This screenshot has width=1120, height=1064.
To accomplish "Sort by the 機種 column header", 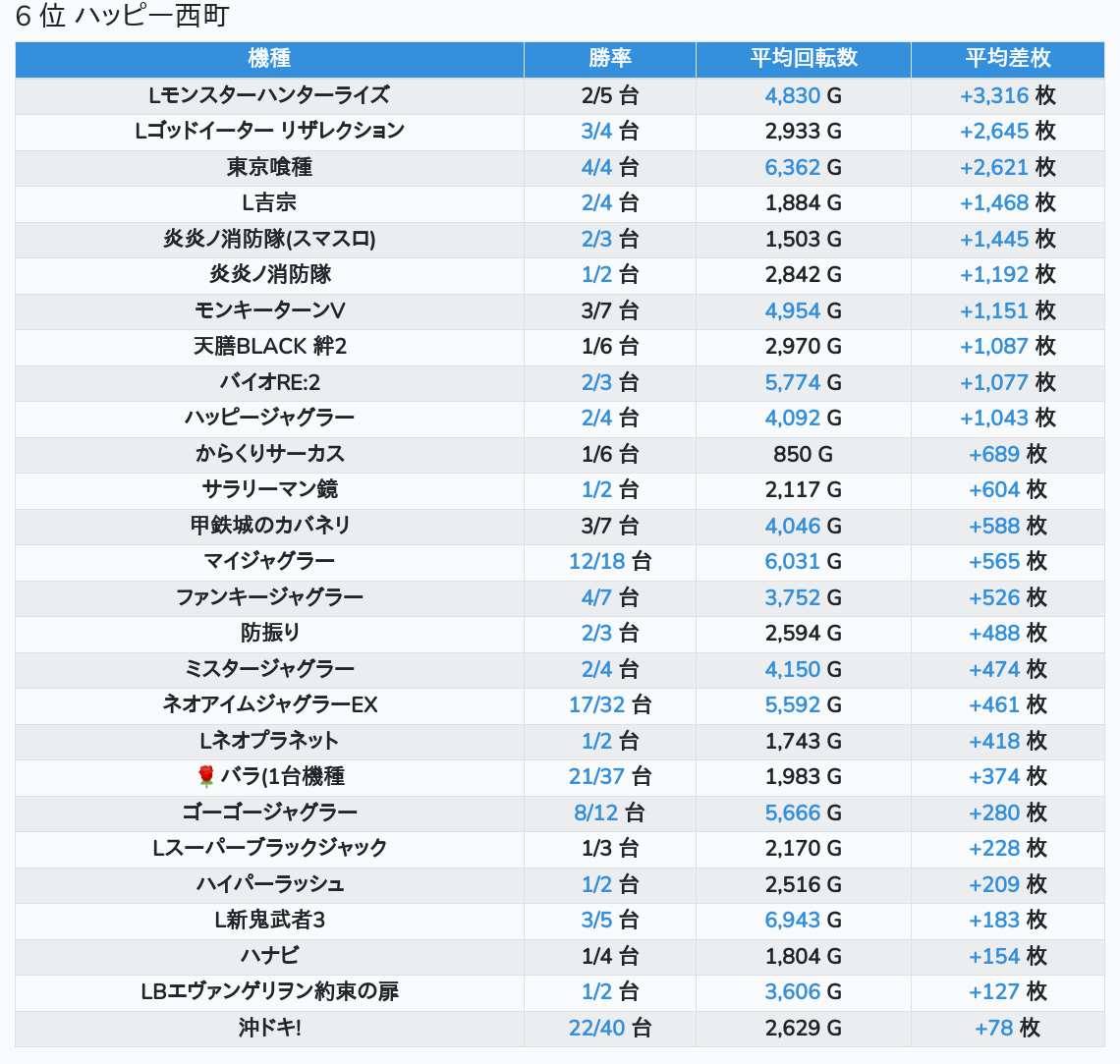I will tap(269, 59).
